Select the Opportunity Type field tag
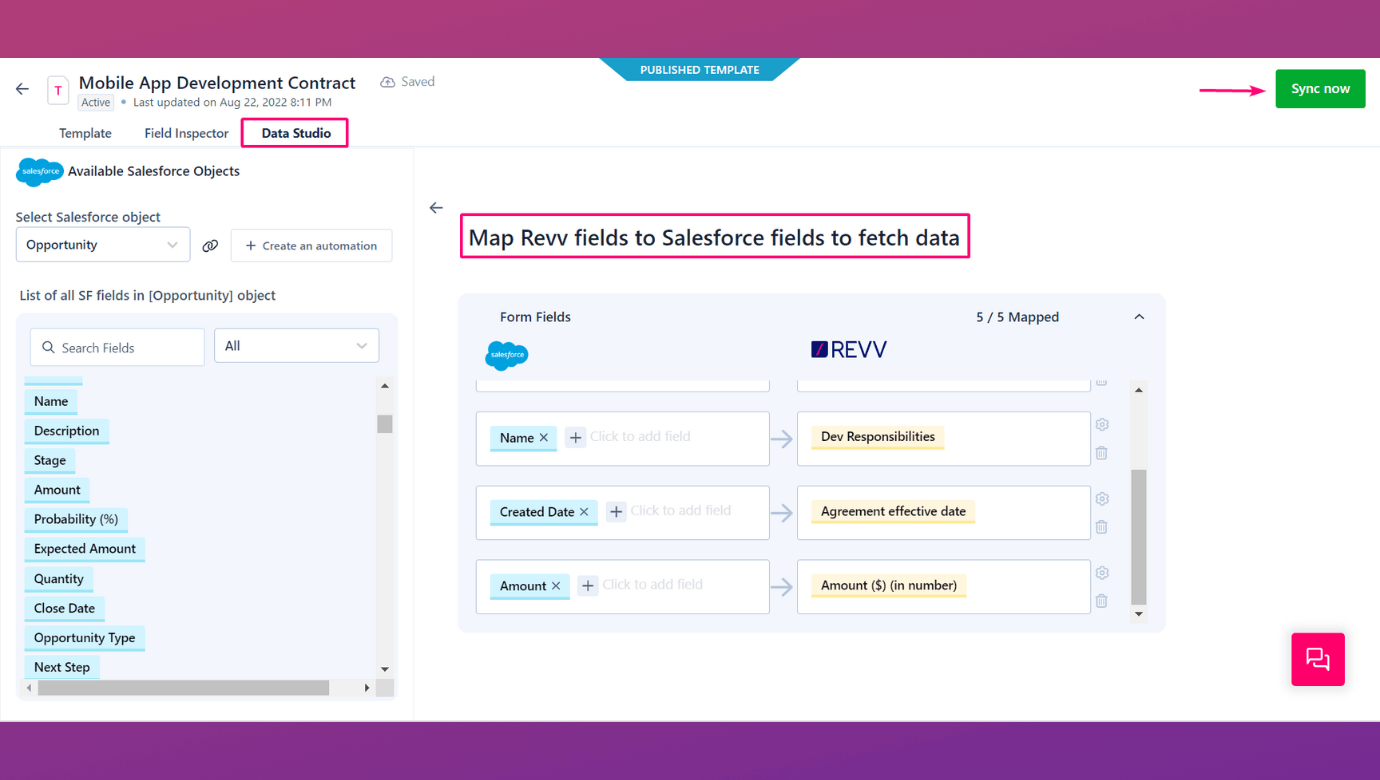The height and width of the screenshot is (780, 1380). point(85,638)
